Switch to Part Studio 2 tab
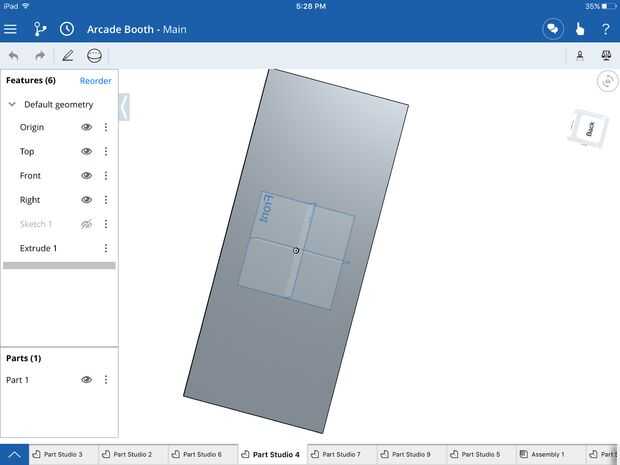 (133, 455)
